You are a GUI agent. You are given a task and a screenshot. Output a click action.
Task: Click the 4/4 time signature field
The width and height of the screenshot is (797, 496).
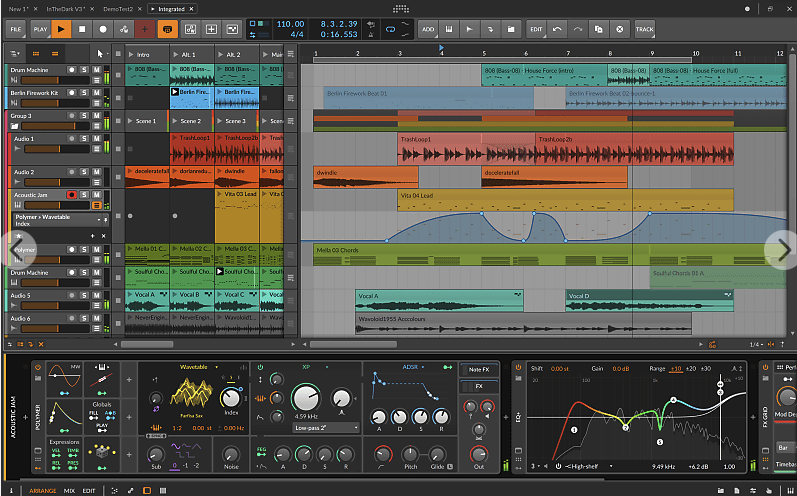coord(296,35)
